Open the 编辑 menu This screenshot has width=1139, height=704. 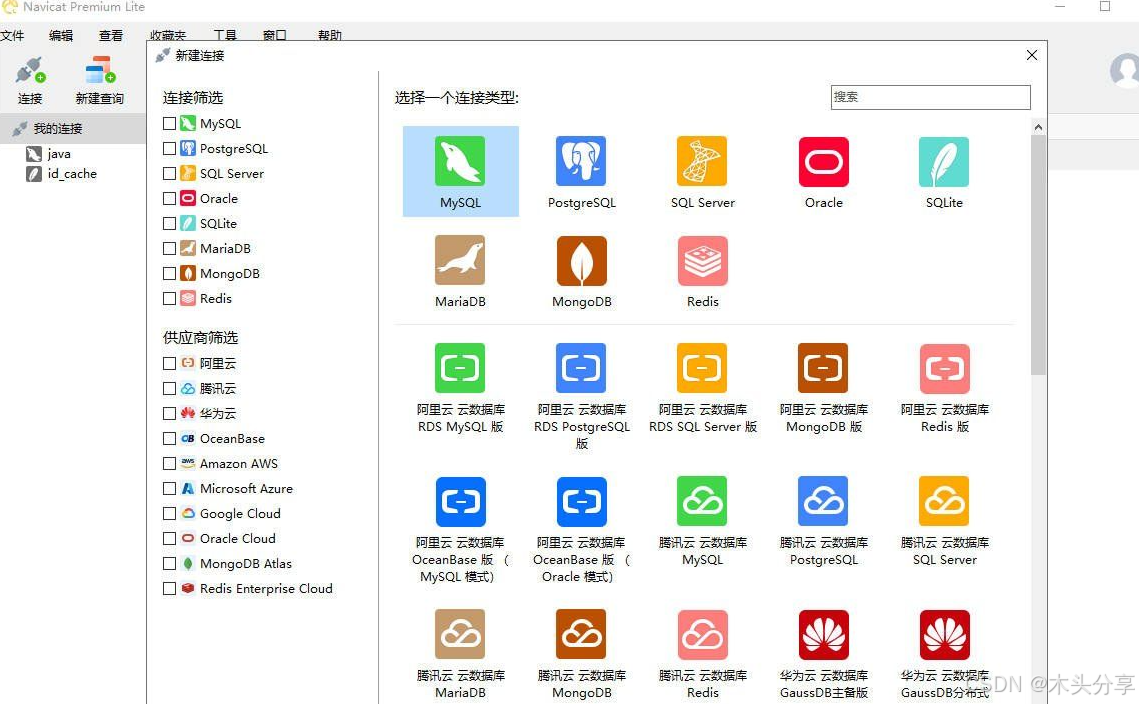point(61,35)
